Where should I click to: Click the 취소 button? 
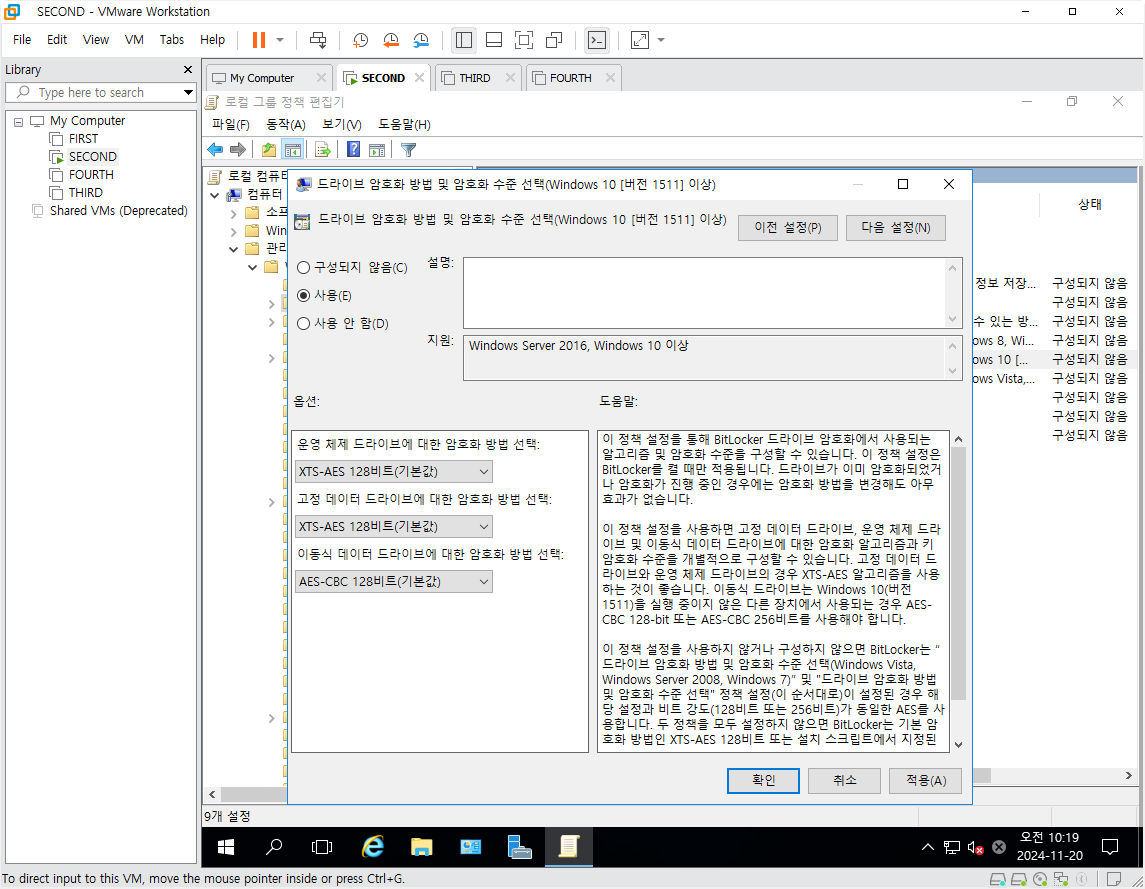(x=845, y=780)
